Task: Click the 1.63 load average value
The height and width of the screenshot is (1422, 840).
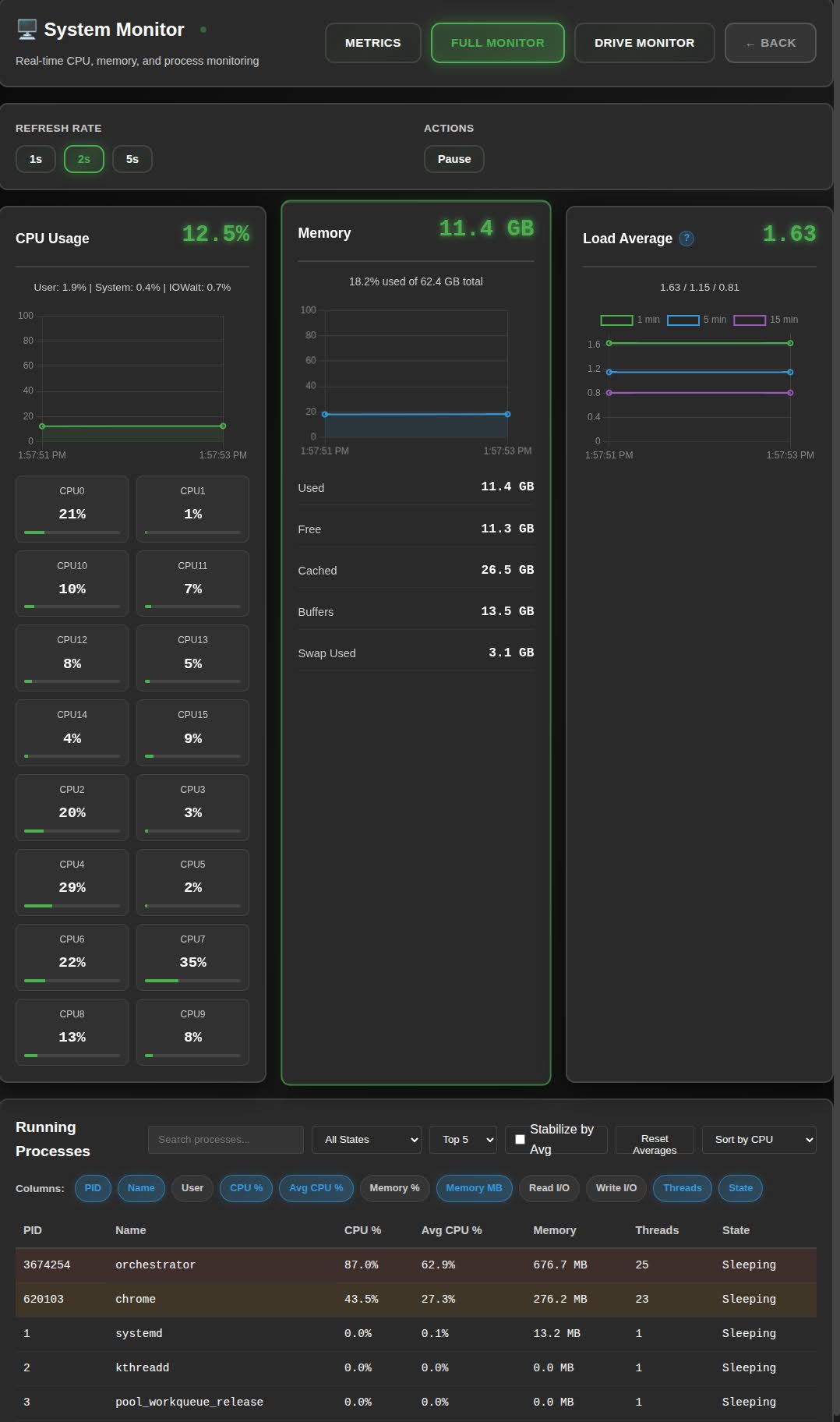Action: pos(789,234)
